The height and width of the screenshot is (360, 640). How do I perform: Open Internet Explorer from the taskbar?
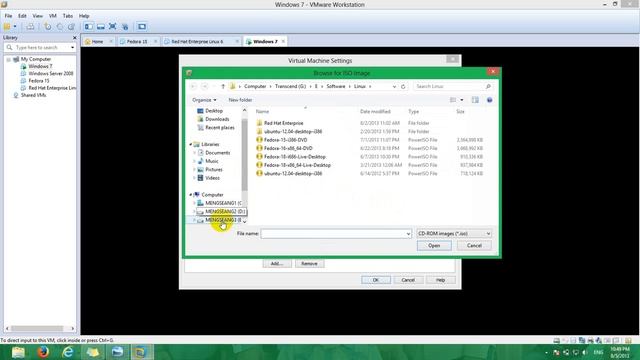pos(67,352)
